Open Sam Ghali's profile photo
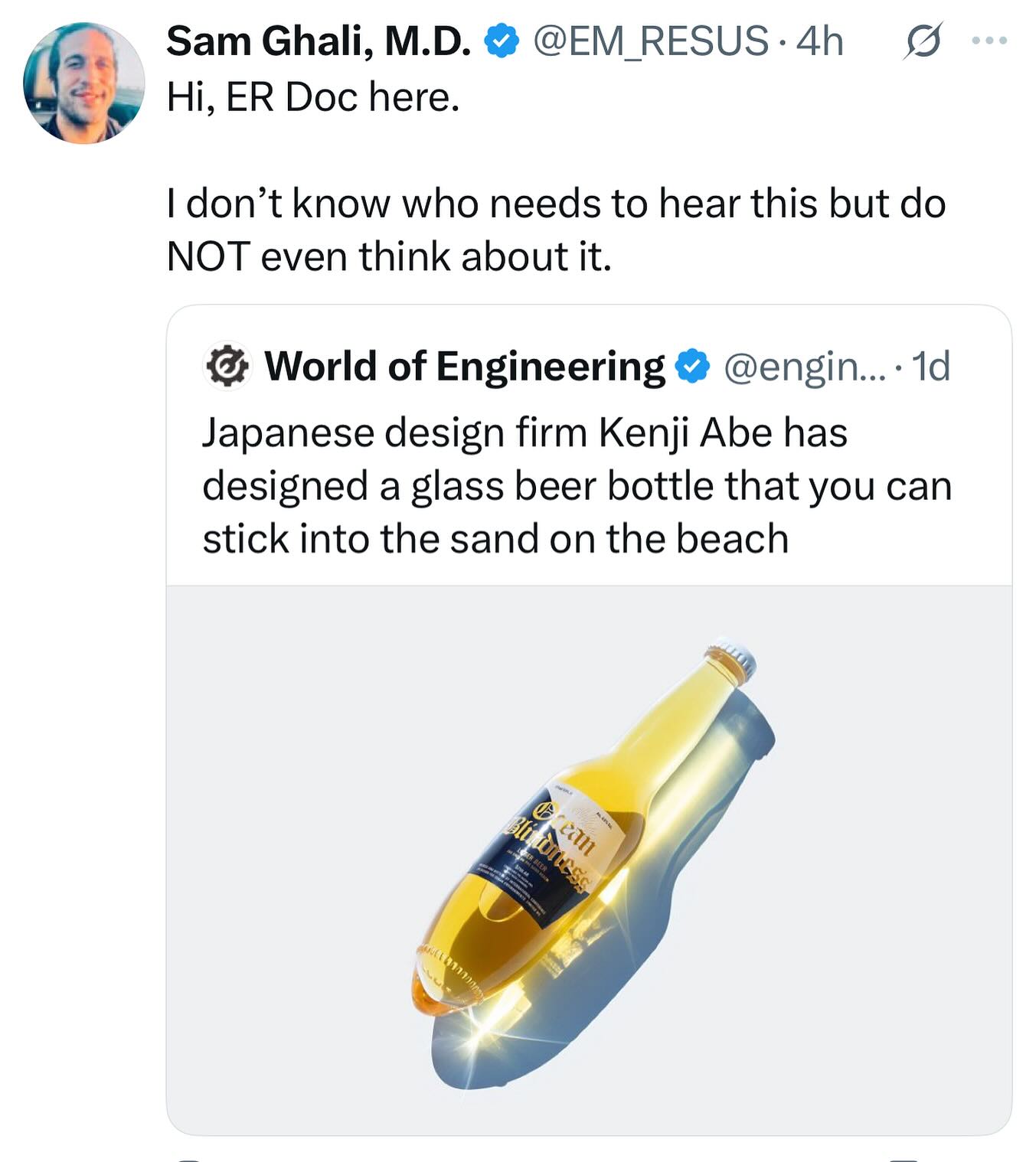The width and height of the screenshot is (1036, 1162). point(83,83)
